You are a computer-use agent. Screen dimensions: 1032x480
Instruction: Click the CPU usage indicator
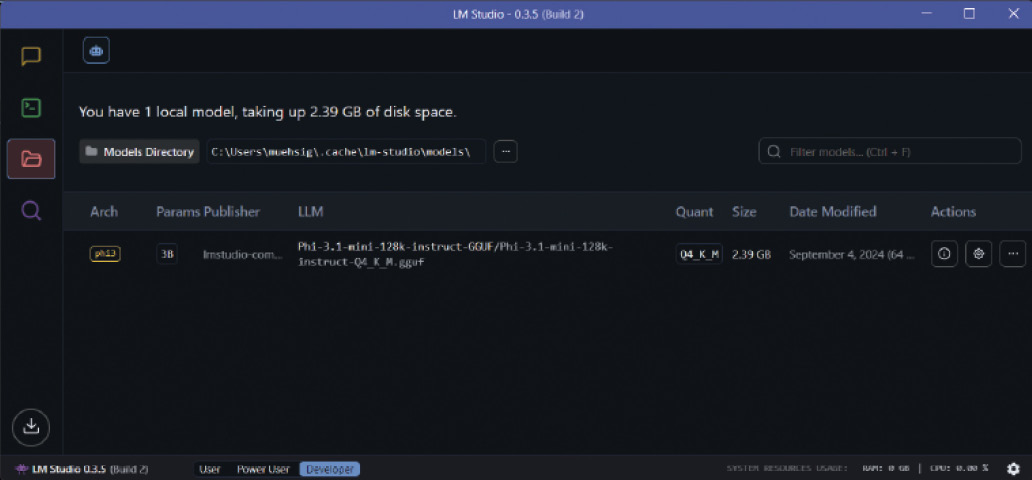[960, 469]
